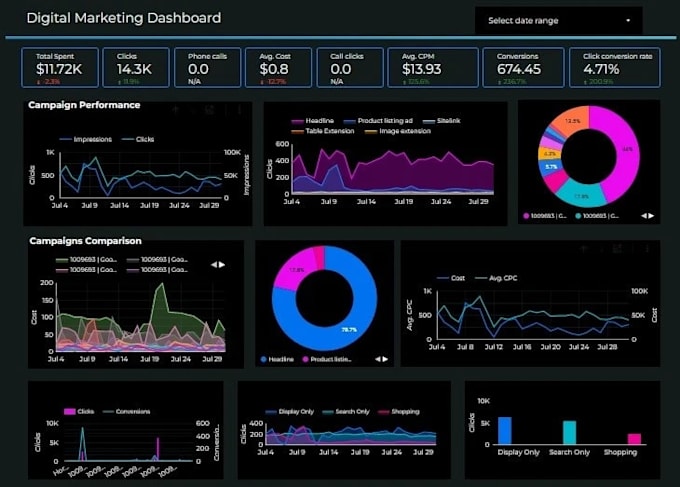The height and width of the screenshot is (487, 680).
Task: Select the Clicks 14.3K scorecard
Action: 136,68
